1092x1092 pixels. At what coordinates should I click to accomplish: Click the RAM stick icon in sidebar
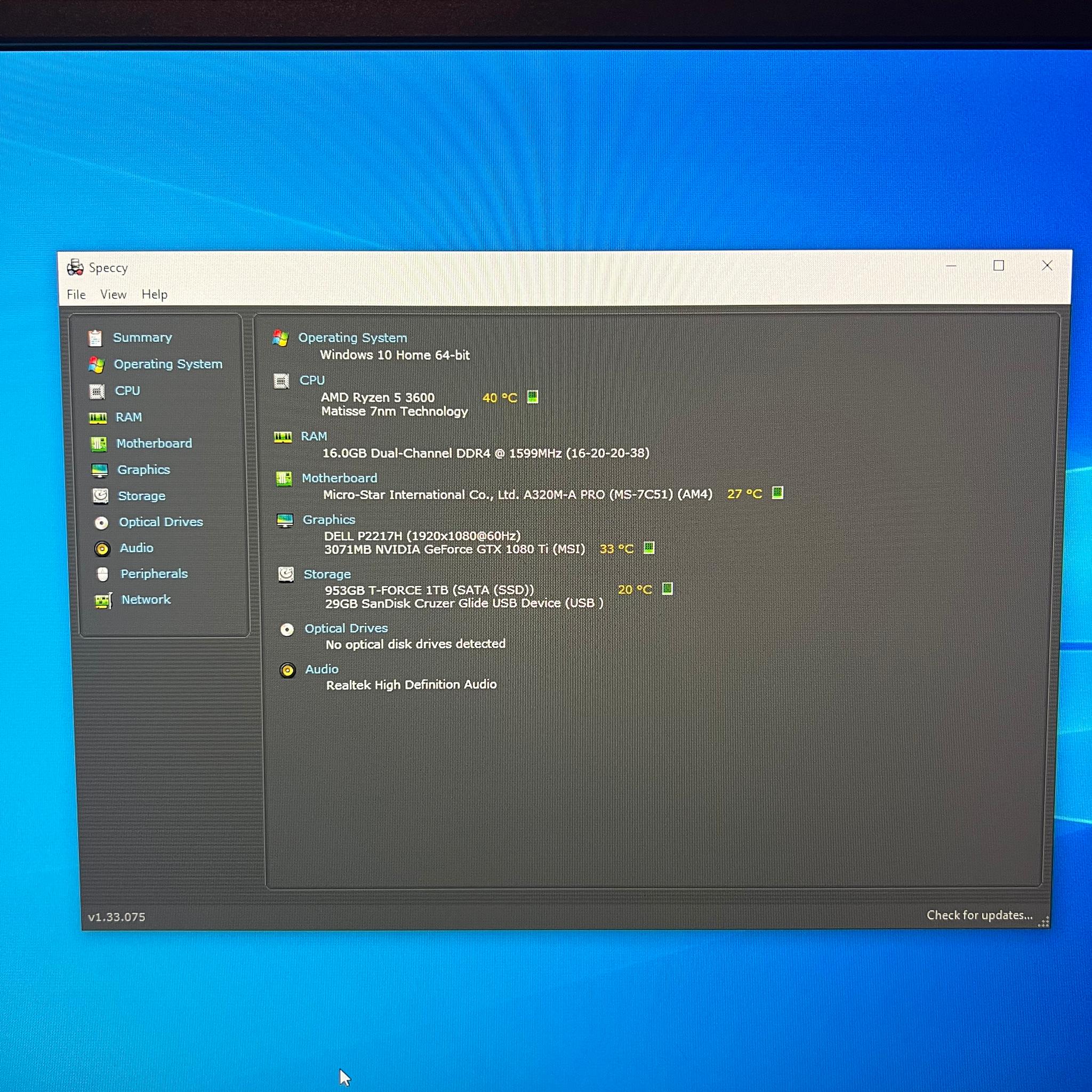(x=98, y=417)
